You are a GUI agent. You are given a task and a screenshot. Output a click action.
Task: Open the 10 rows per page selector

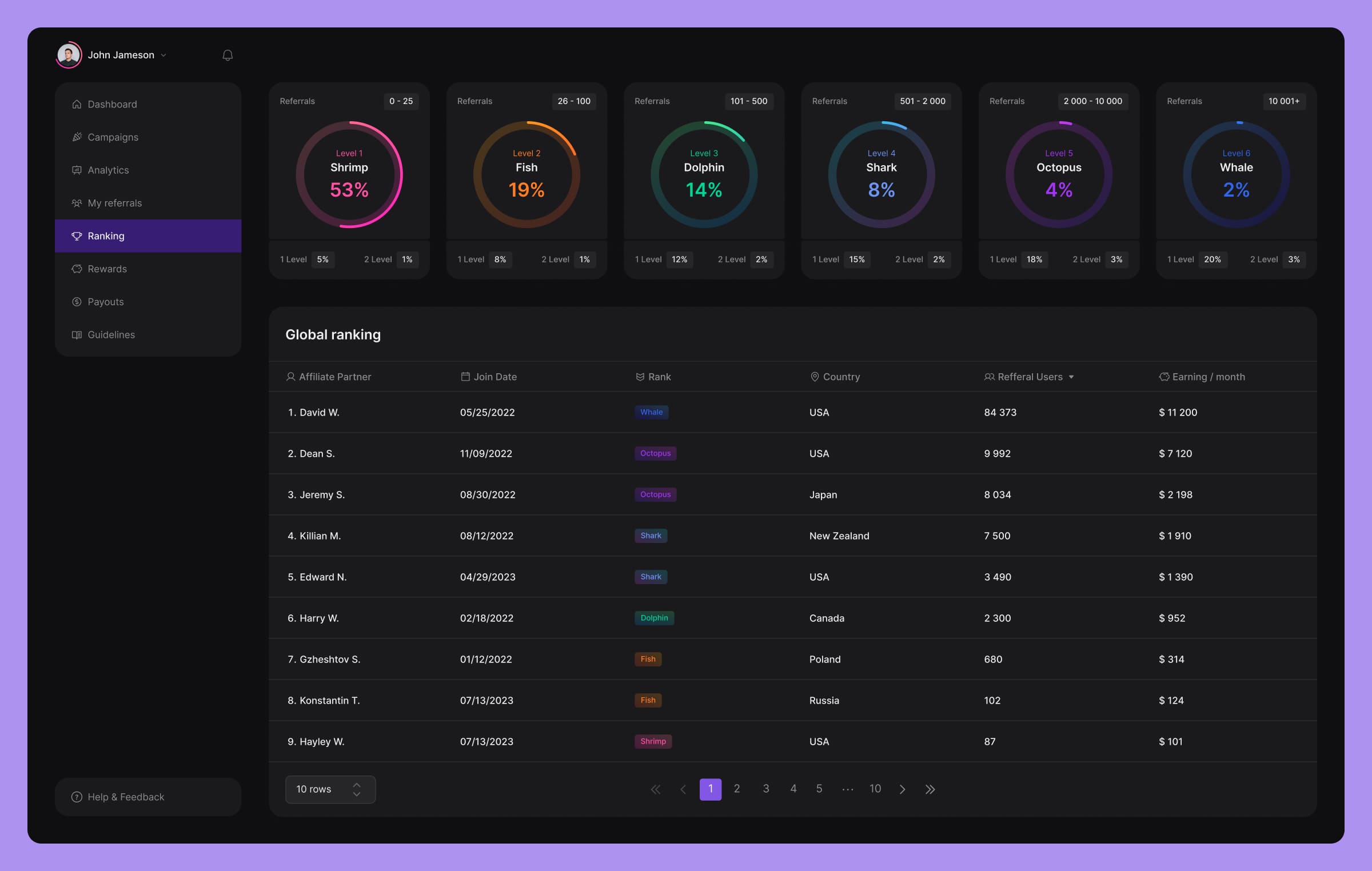click(330, 789)
